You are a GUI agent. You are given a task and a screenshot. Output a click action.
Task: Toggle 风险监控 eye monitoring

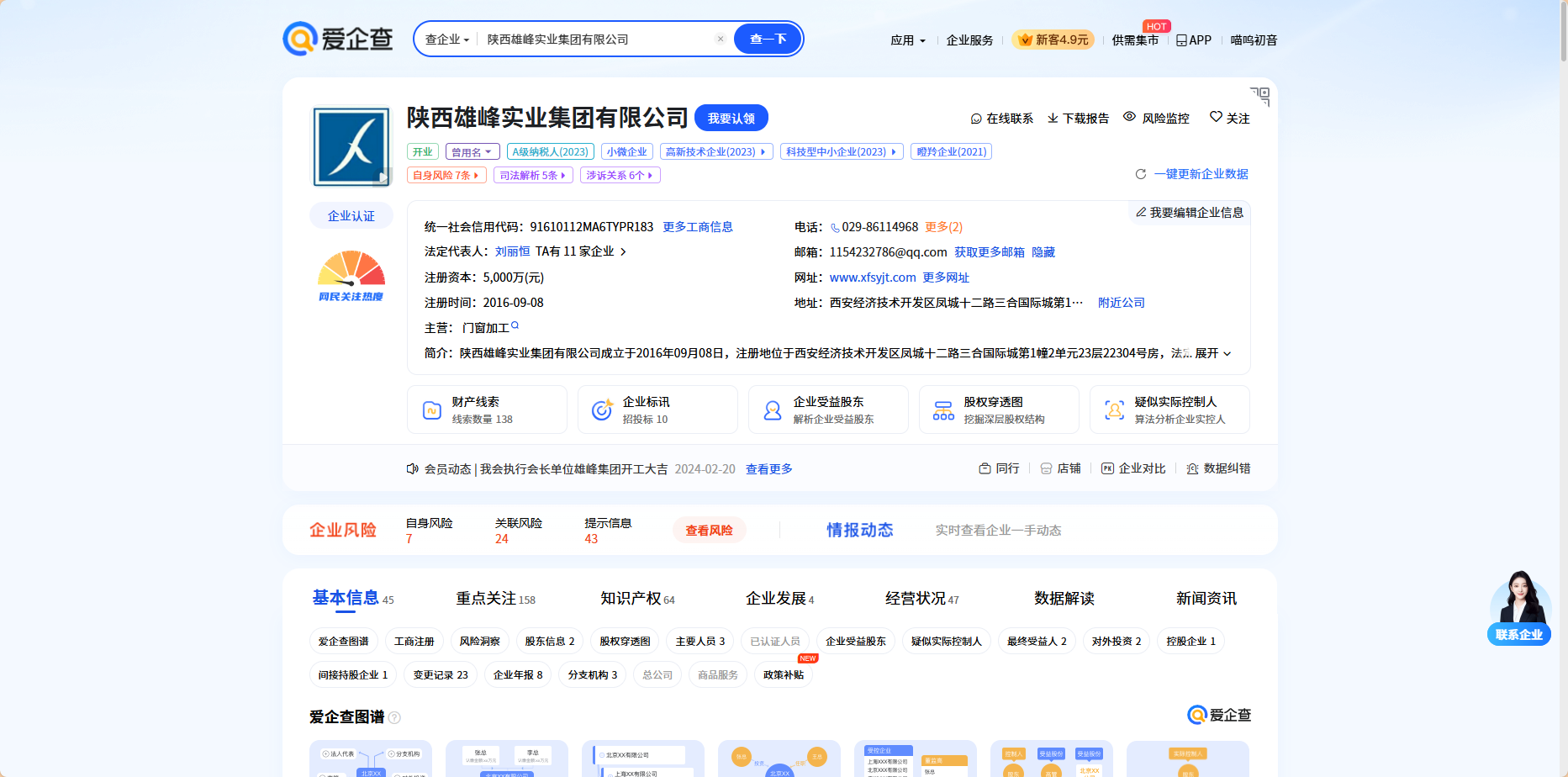tap(1130, 118)
